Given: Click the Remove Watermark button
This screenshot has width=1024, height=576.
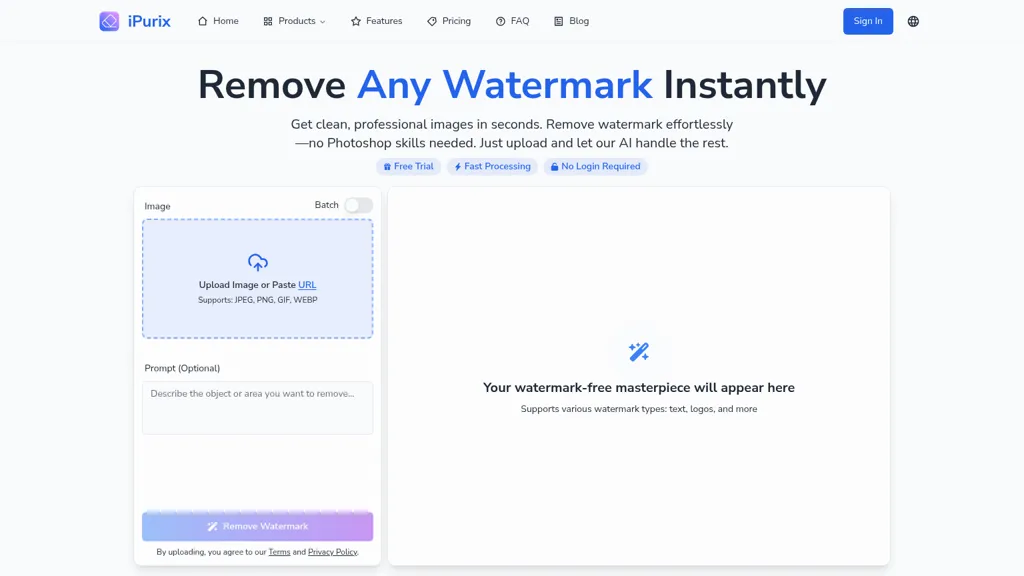Looking at the screenshot, I should click(258, 526).
